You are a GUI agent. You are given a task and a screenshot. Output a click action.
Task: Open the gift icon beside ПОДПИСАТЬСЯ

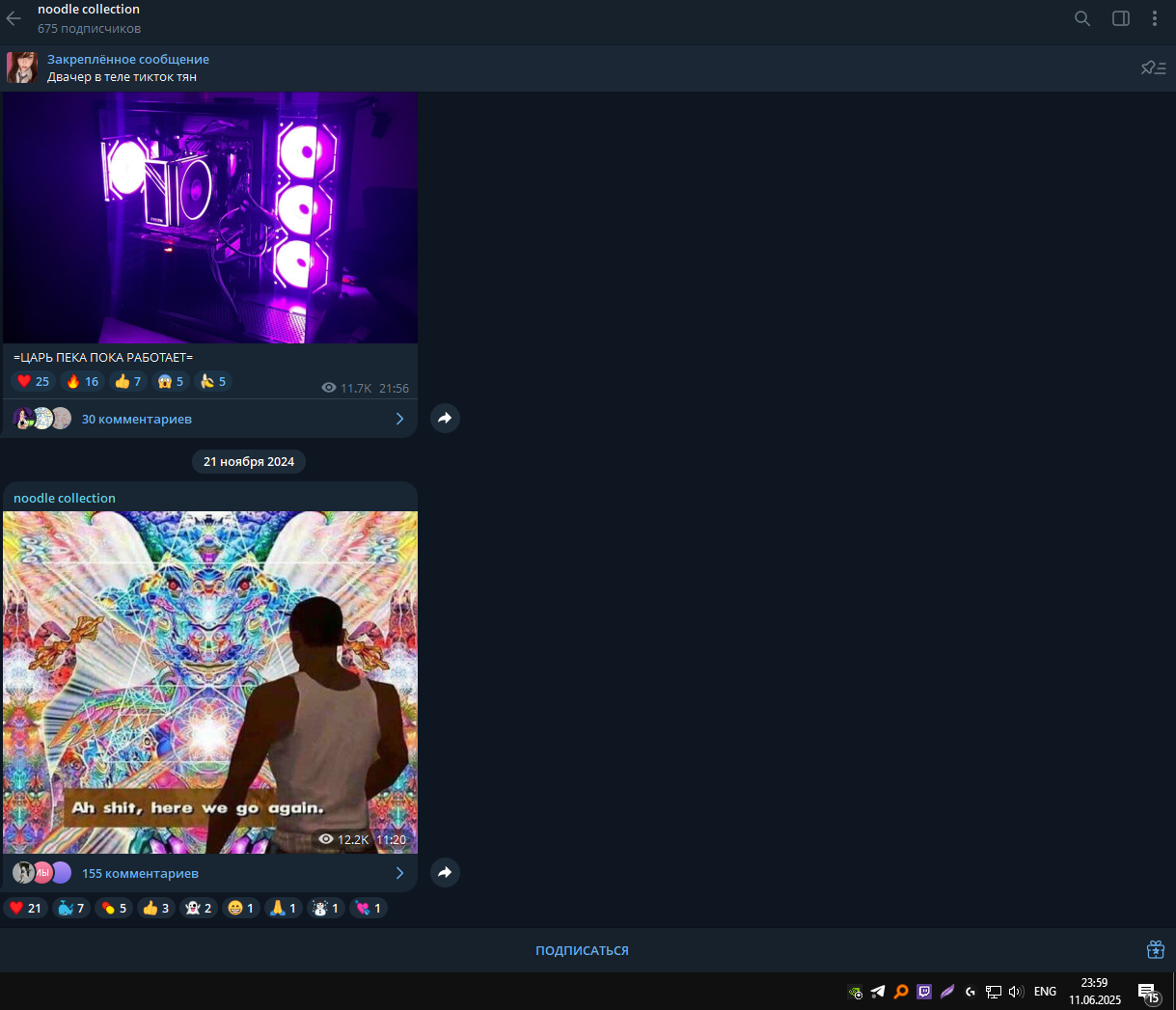pos(1155,950)
